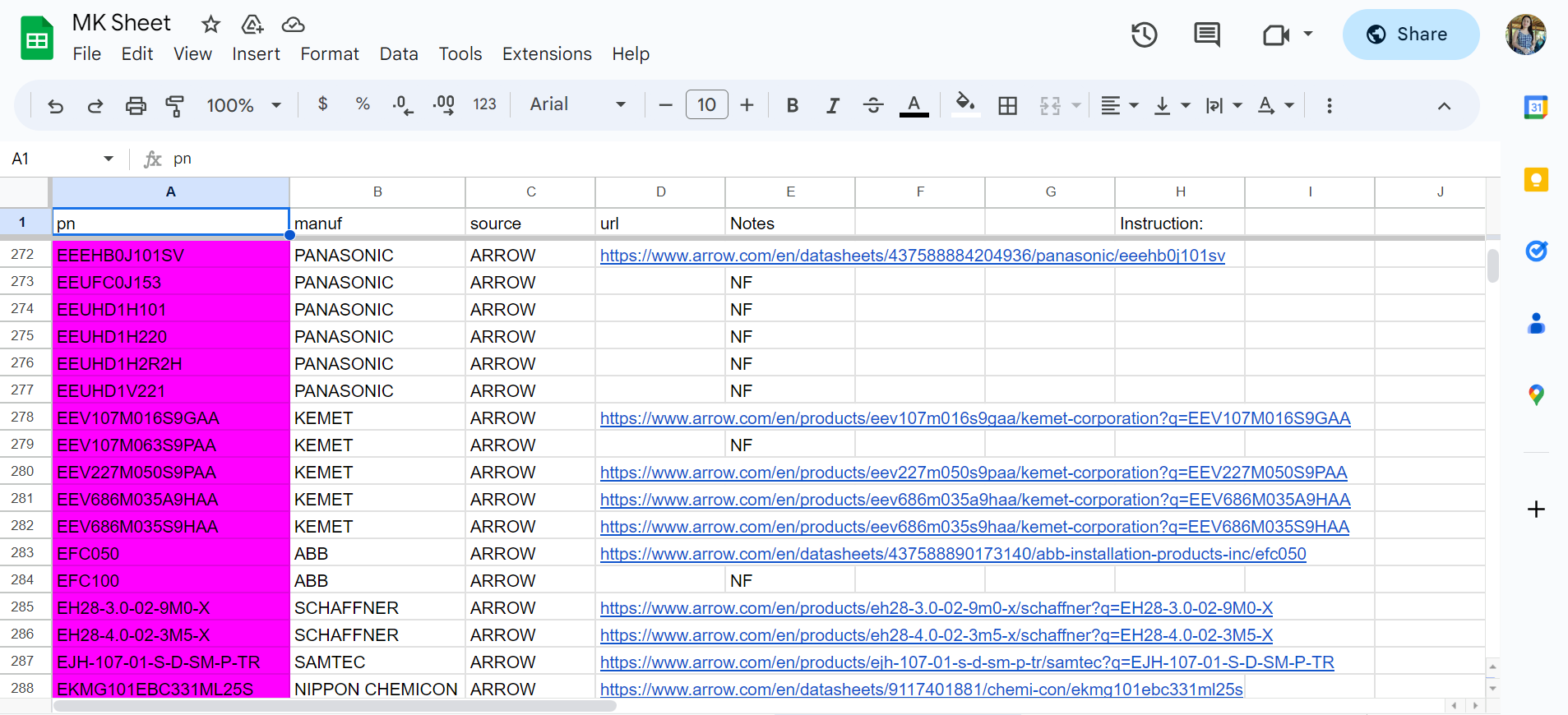Collapse the toolbar menus with chevron
Viewport: 1568px width, 715px height.
[x=1444, y=105]
